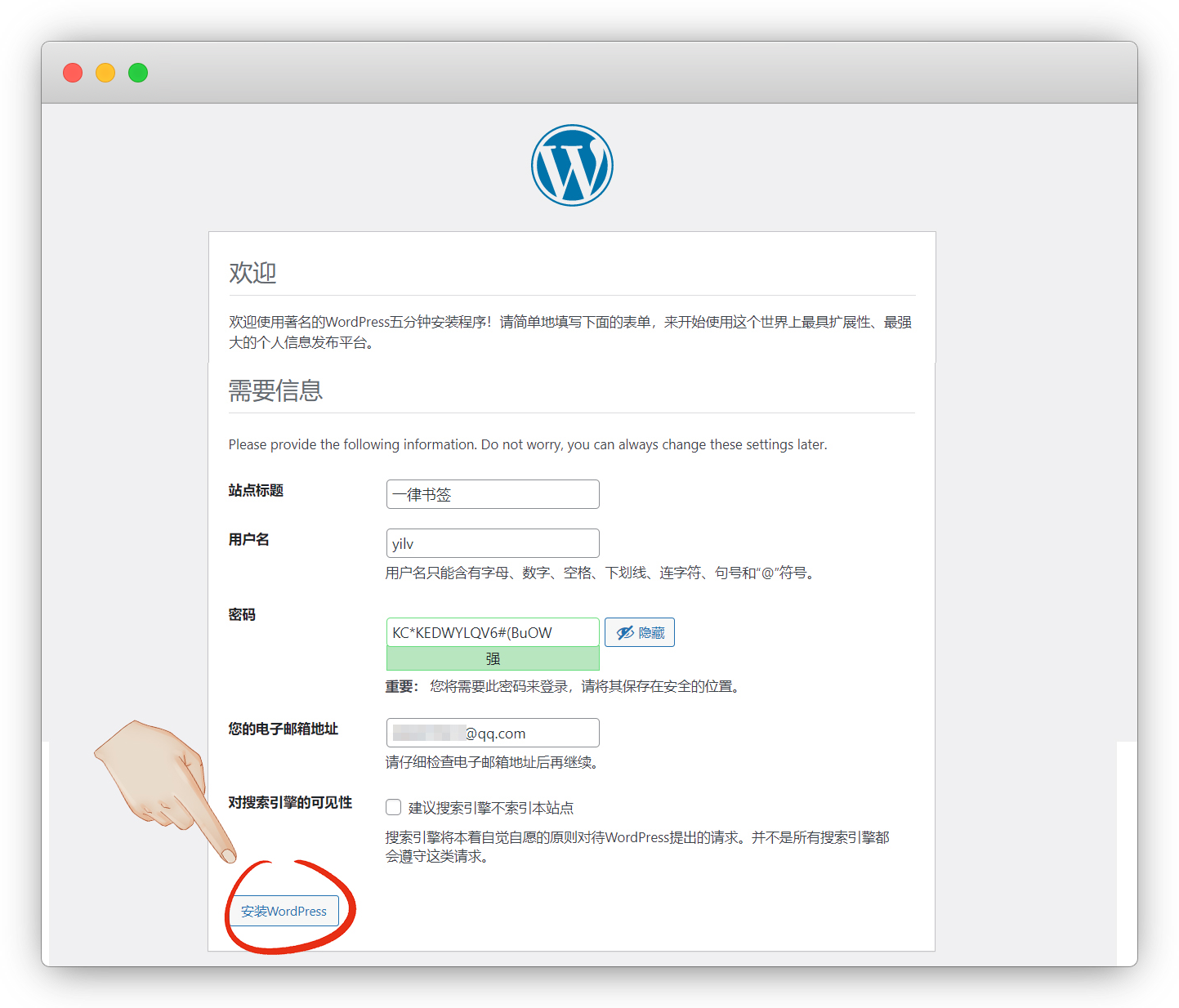Click the green maximize window button
The image size is (1179, 1008).
tap(138, 73)
